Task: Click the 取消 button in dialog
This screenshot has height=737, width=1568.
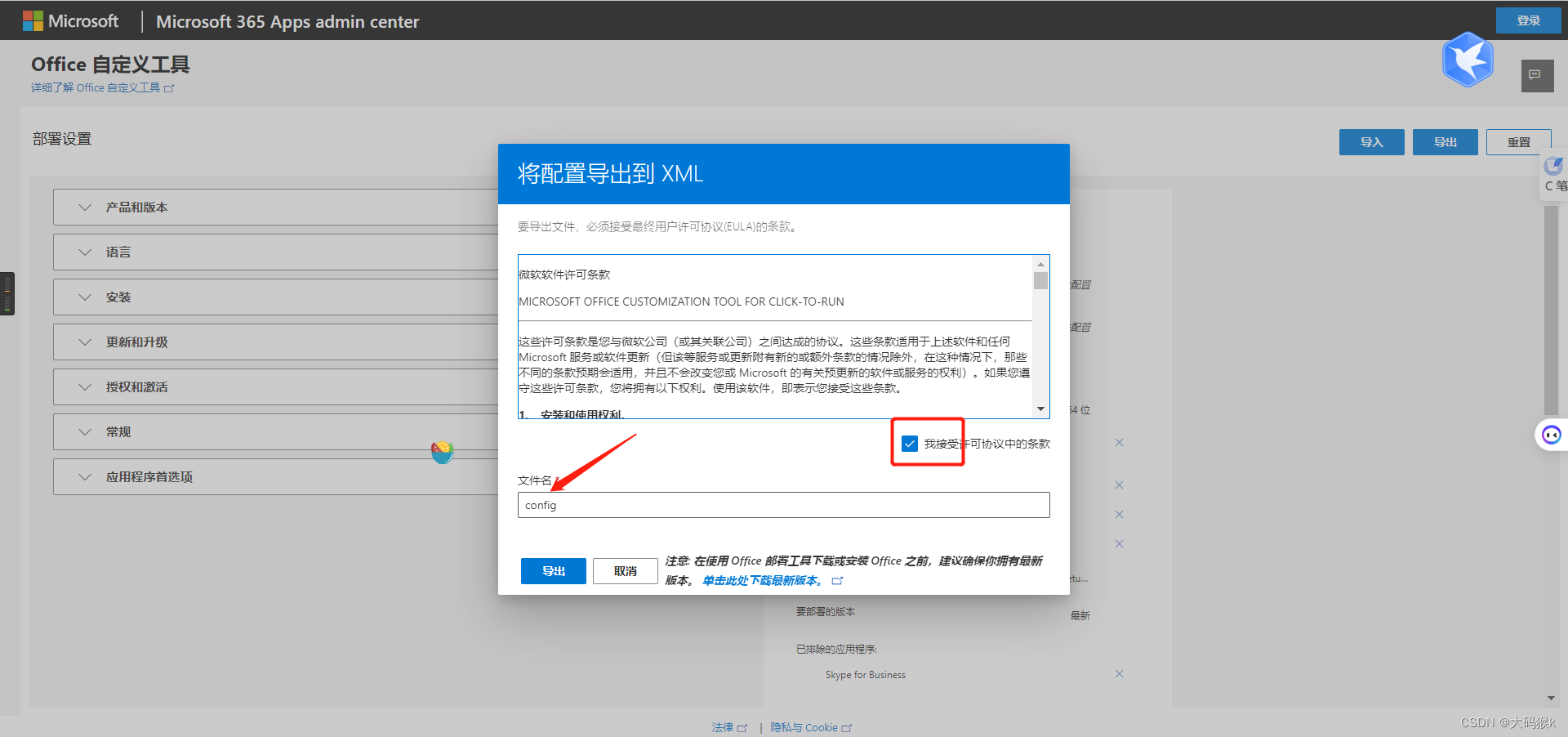Action: pyautogui.click(x=626, y=571)
